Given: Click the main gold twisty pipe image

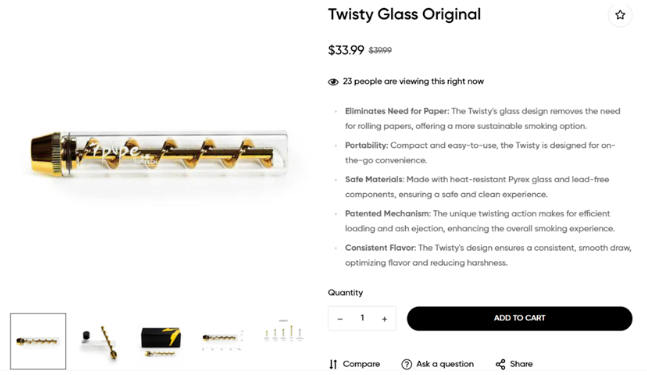Looking at the screenshot, I should (159, 153).
